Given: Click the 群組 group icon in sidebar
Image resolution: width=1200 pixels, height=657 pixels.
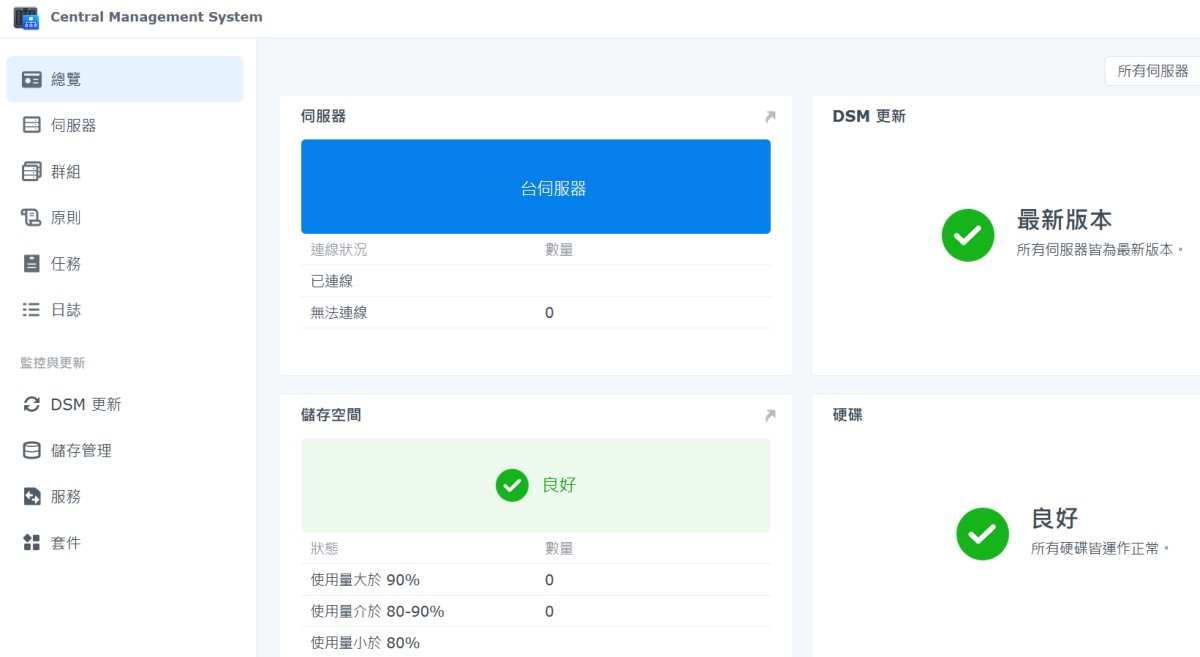Looking at the screenshot, I should pyautogui.click(x=32, y=172).
